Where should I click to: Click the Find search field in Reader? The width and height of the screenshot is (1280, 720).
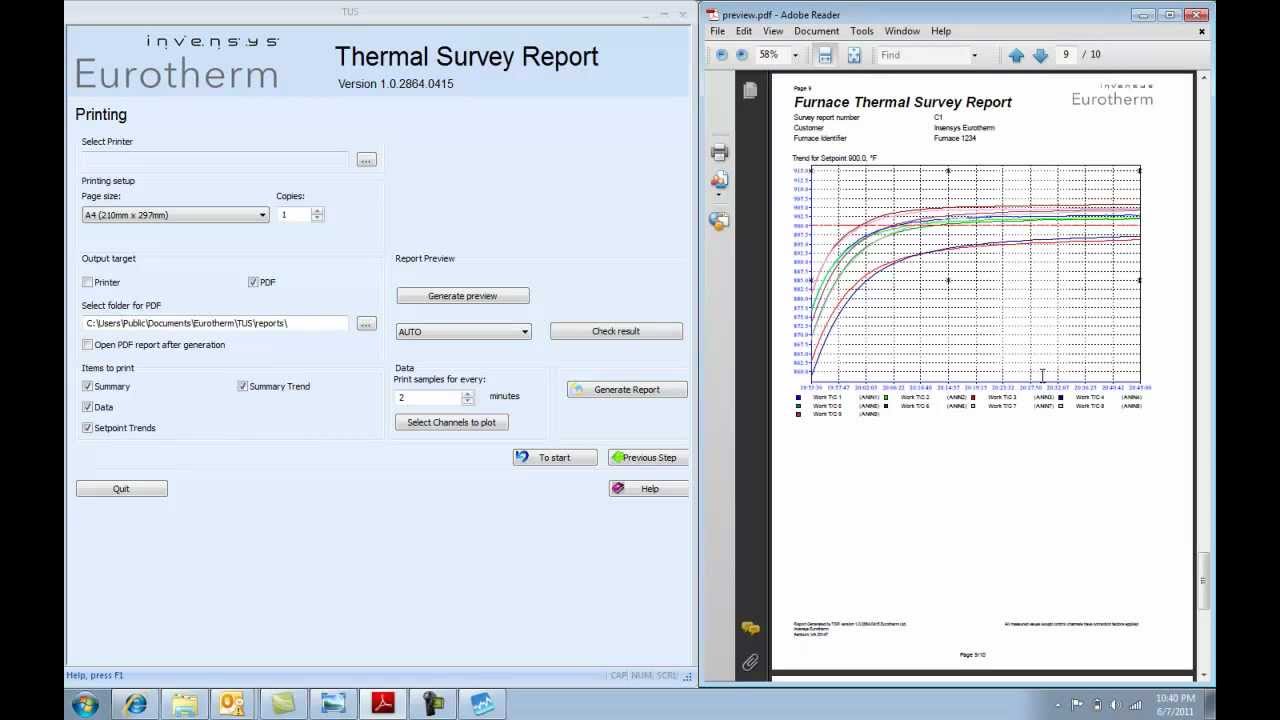point(923,55)
